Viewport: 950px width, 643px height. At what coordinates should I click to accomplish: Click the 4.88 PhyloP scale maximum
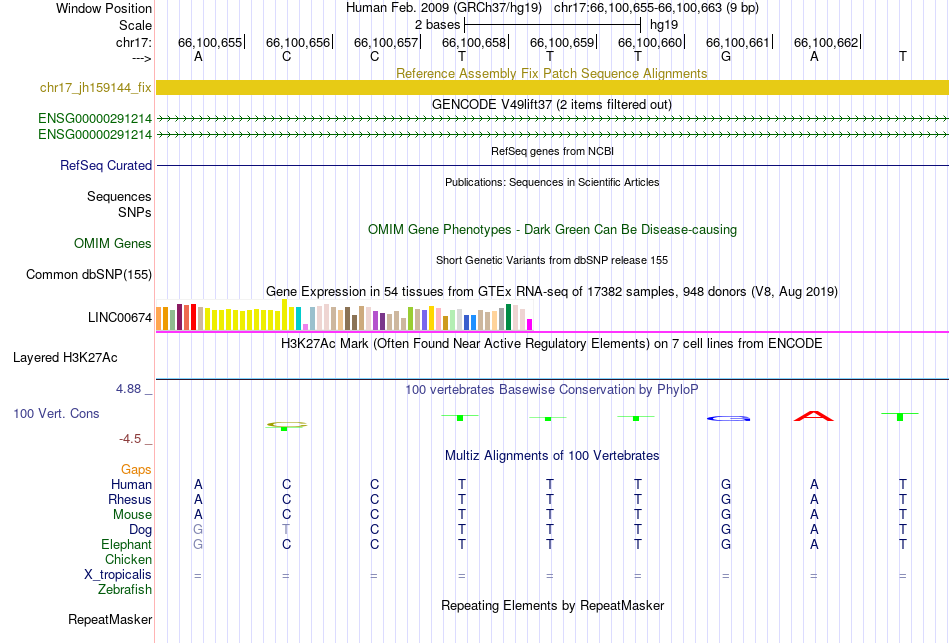(128, 388)
